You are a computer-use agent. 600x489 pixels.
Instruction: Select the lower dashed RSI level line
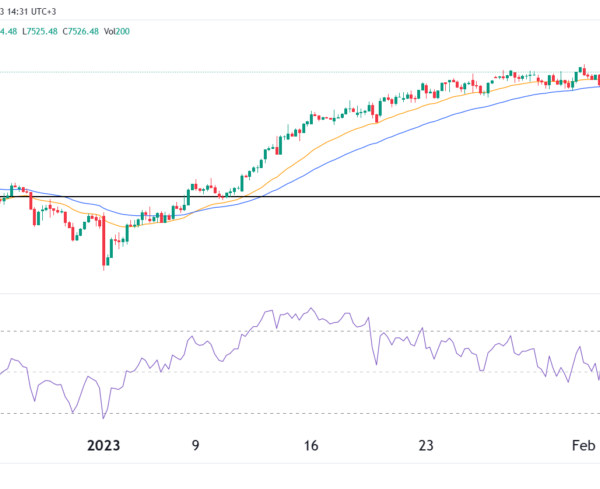(300, 413)
